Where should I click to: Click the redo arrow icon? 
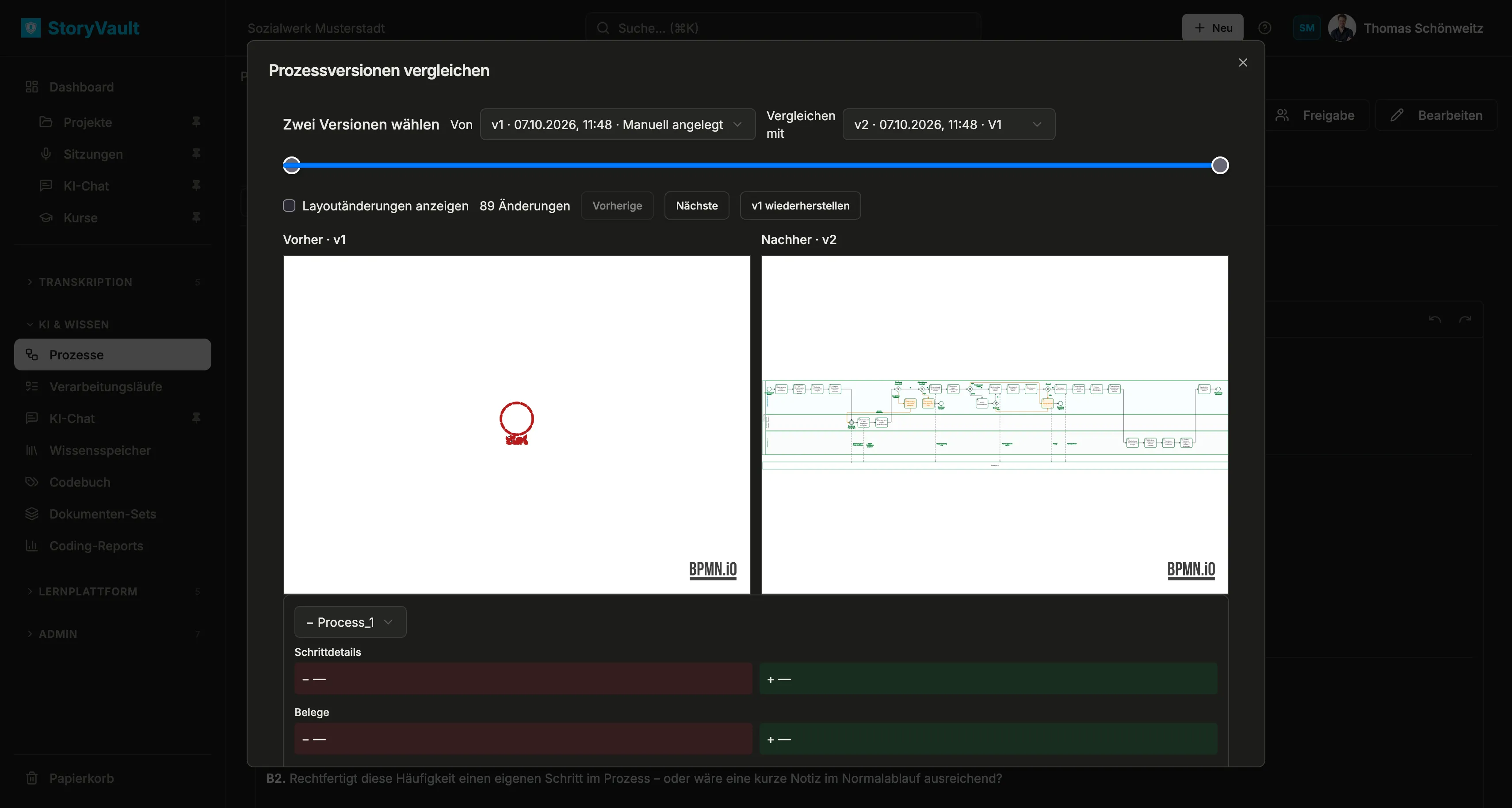1465,319
